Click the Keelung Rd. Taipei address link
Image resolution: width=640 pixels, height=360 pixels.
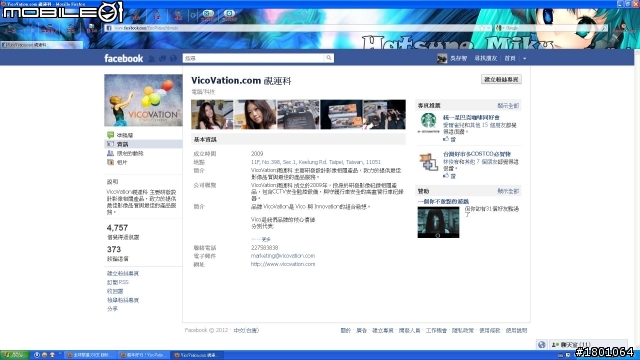point(316,162)
